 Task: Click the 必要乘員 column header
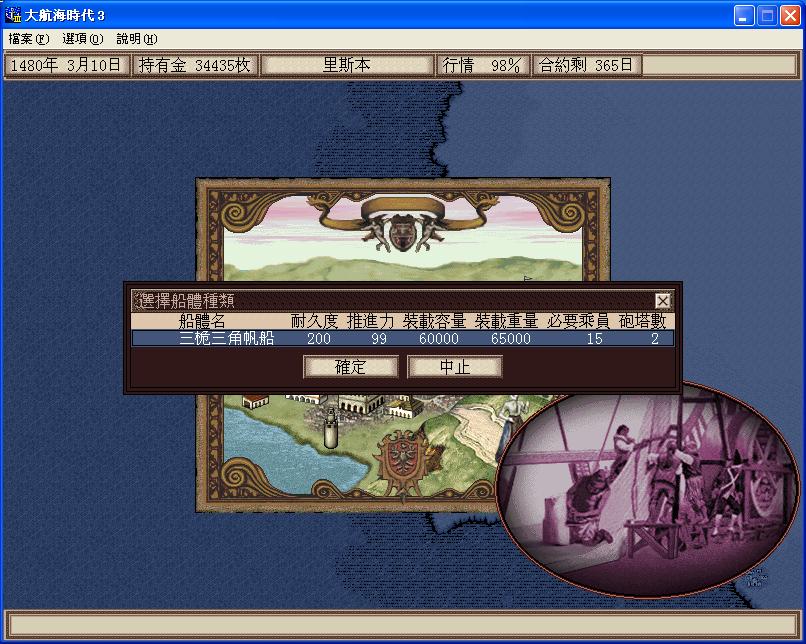tap(578, 321)
